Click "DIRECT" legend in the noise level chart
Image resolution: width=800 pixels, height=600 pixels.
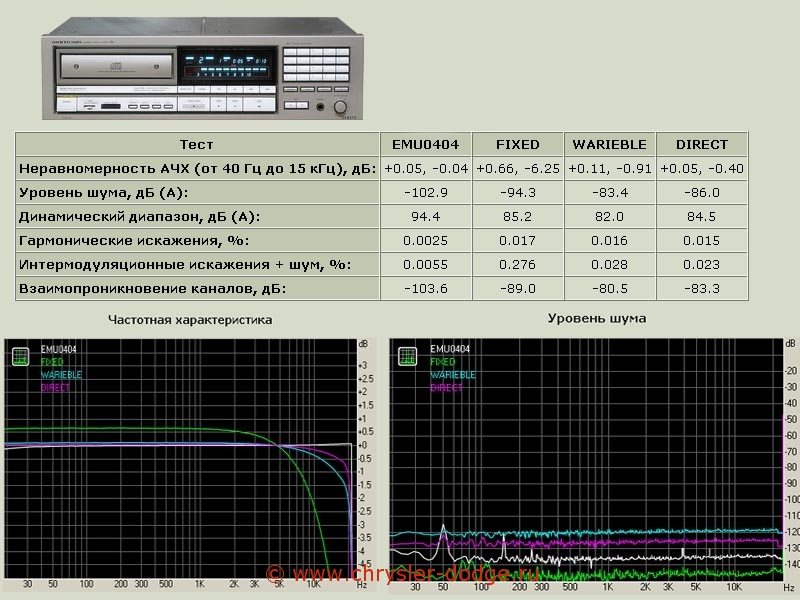(x=446, y=388)
